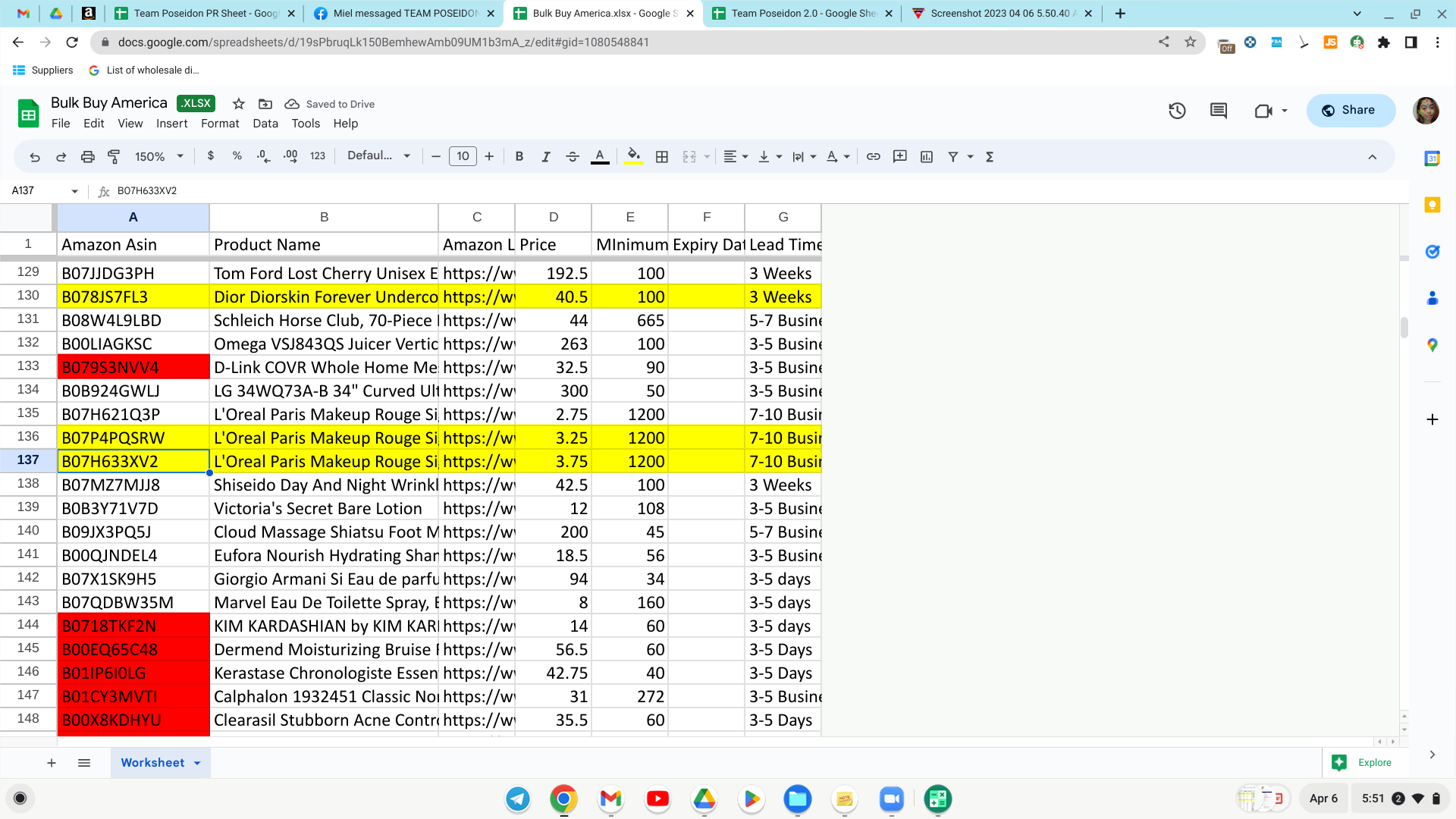Insert chart from the toolbar

(927, 156)
